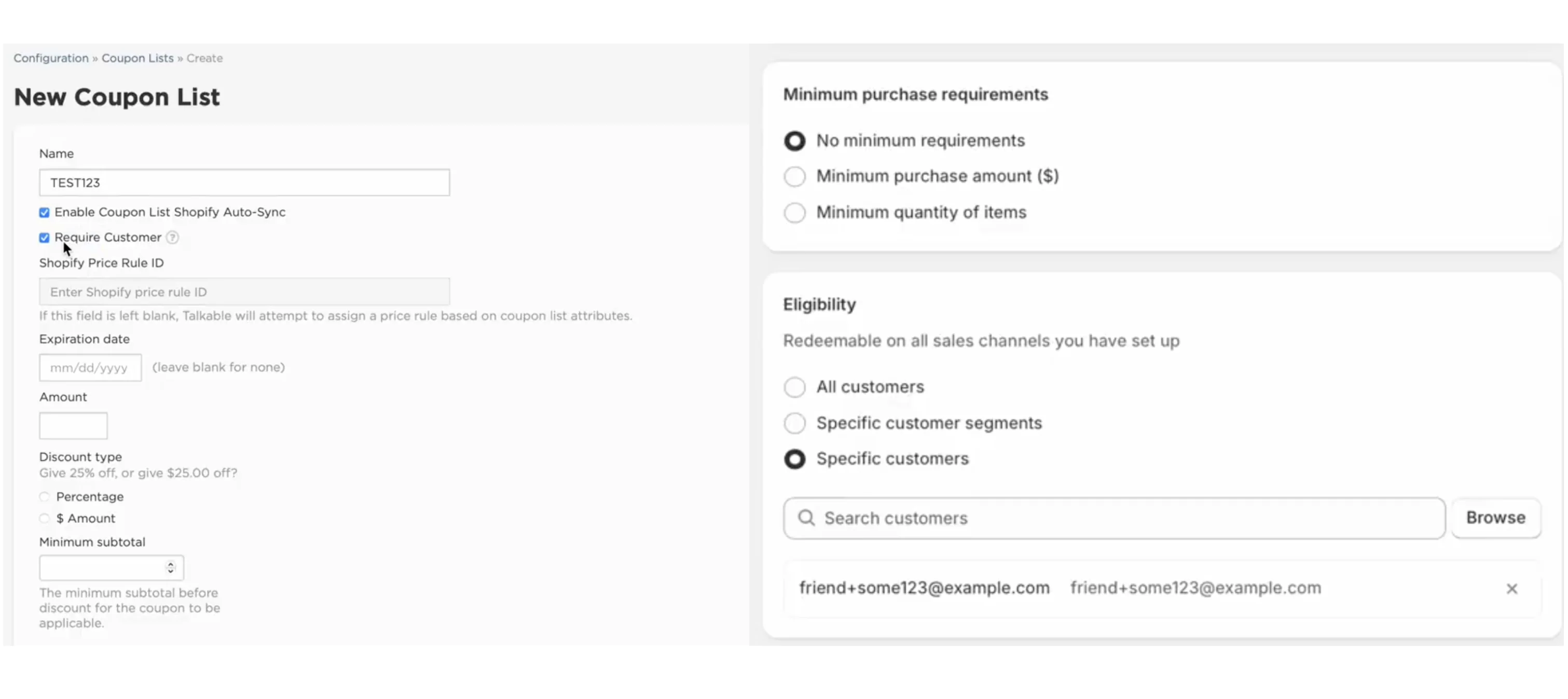Select the Specific customers radio button
Image resolution: width=1568 pixels, height=699 pixels.
pyautogui.click(x=794, y=459)
